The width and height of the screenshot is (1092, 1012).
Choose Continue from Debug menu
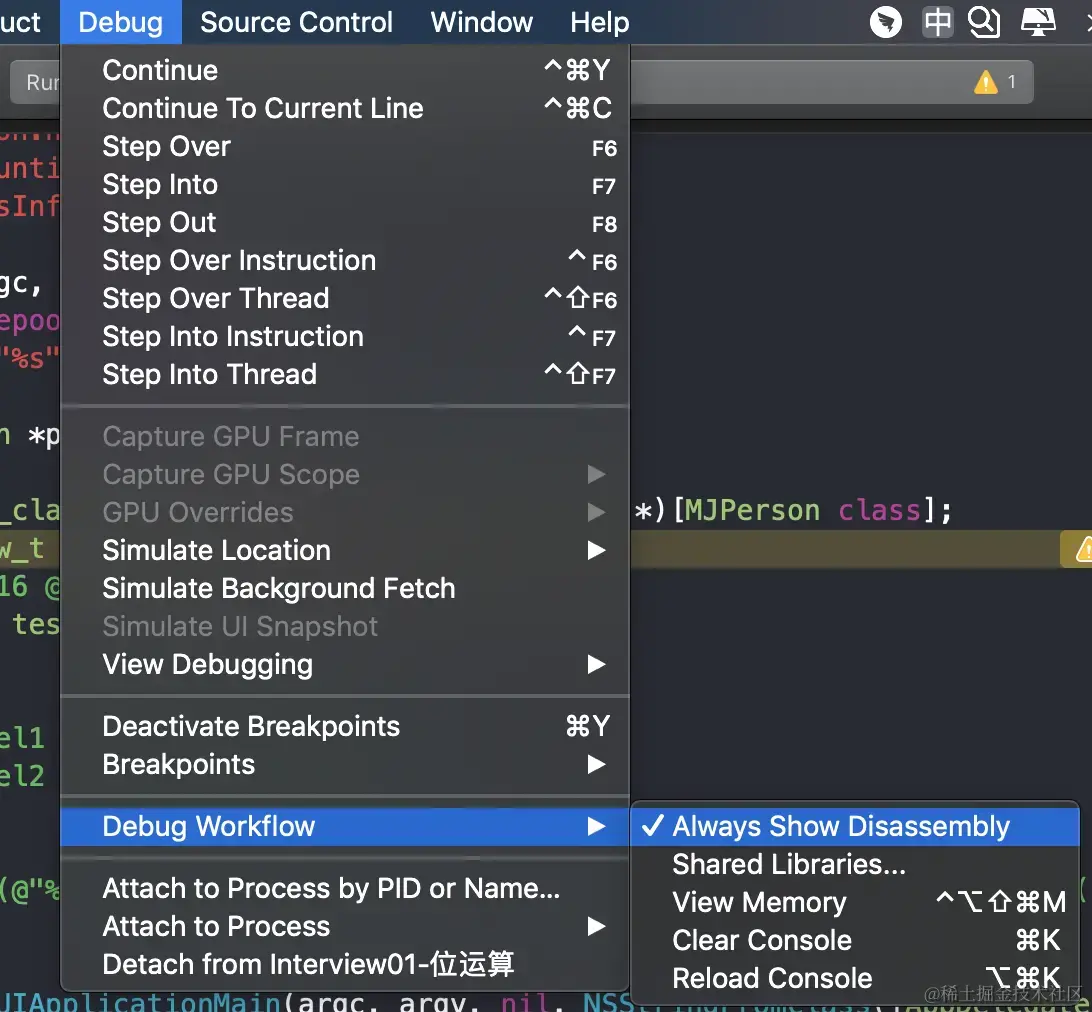pos(345,70)
